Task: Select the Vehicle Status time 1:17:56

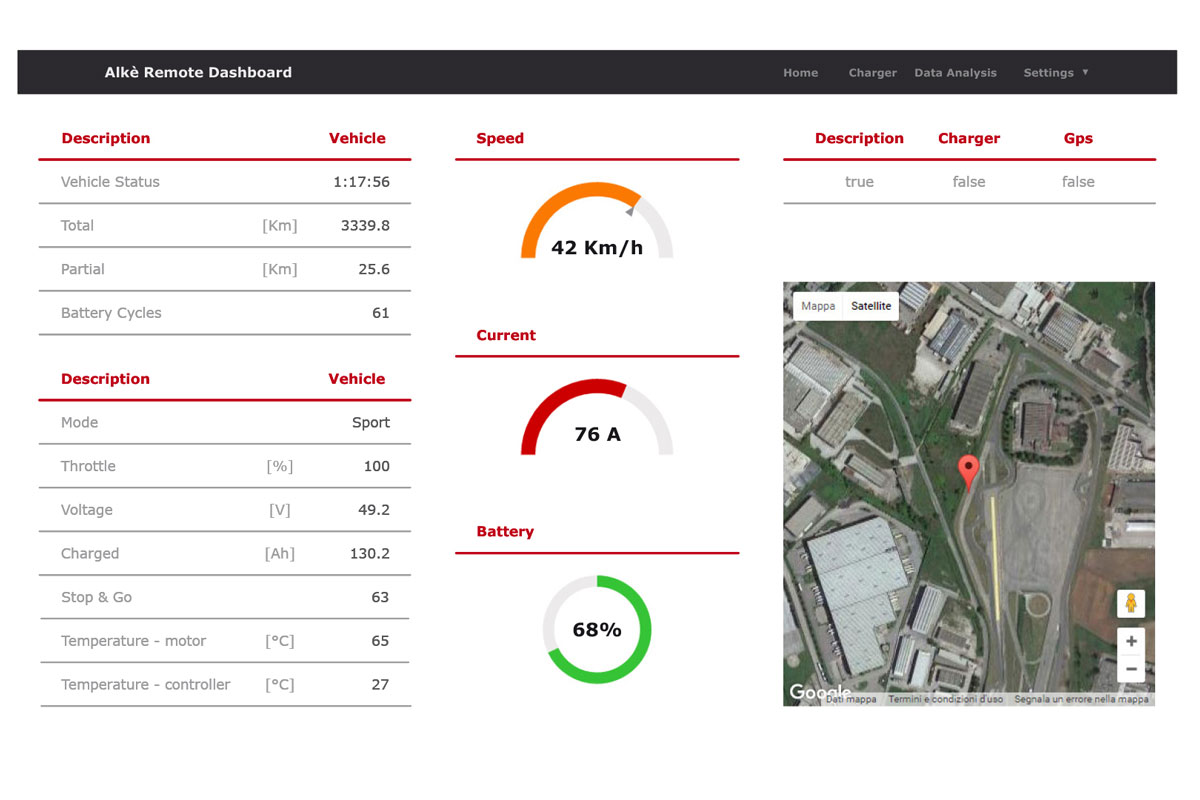Action: (361, 182)
